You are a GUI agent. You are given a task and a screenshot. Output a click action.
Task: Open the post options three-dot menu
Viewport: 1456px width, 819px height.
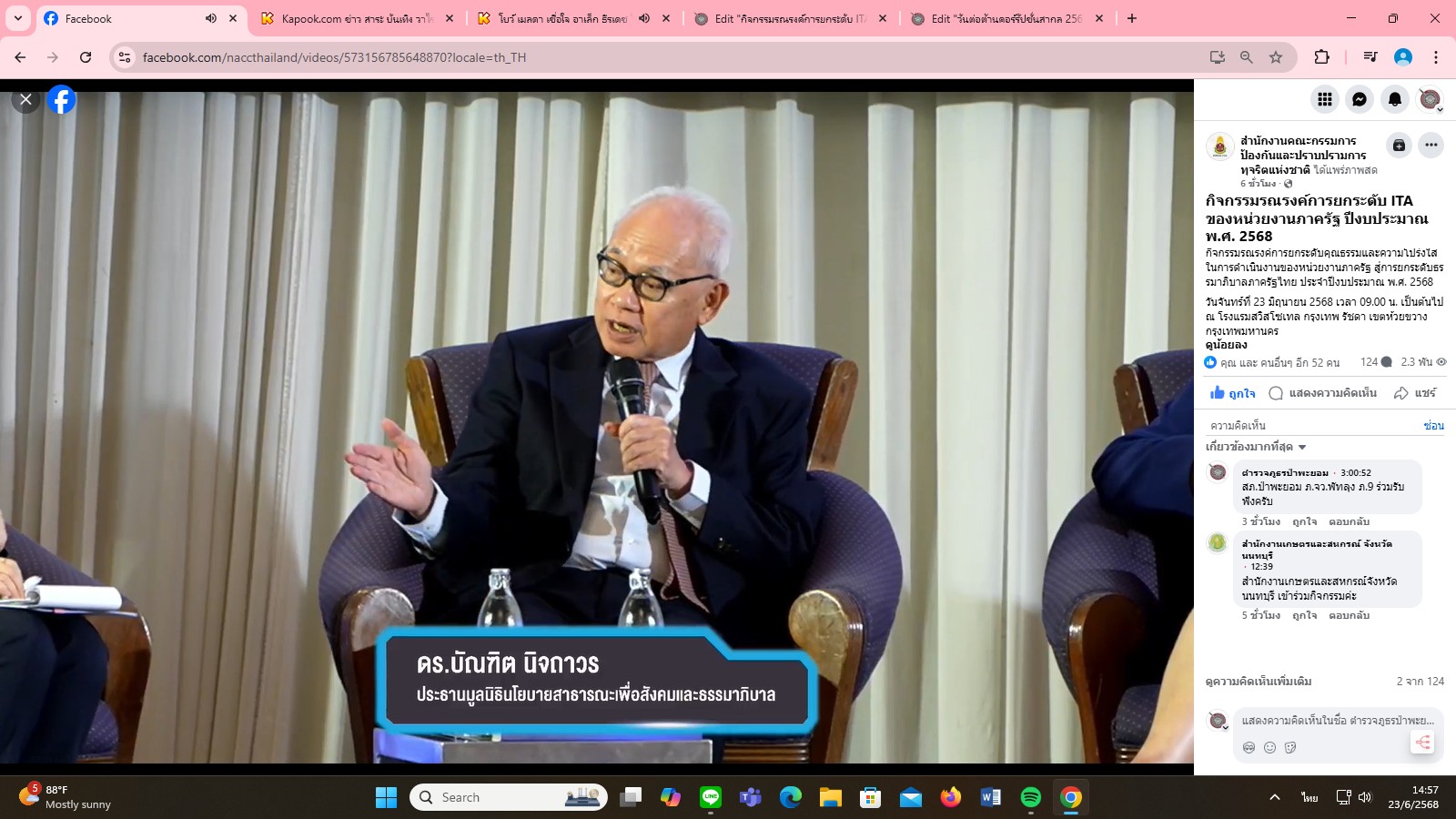[1431, 146]
